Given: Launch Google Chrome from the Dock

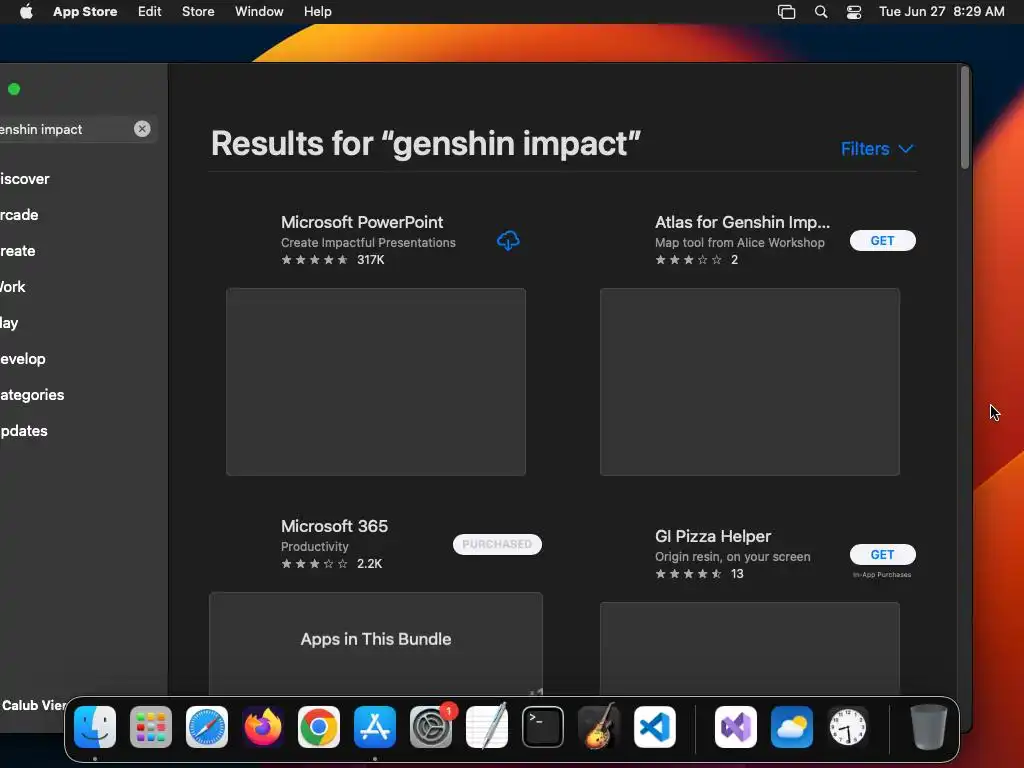Looking at the screenshot, I should (319, 727).
